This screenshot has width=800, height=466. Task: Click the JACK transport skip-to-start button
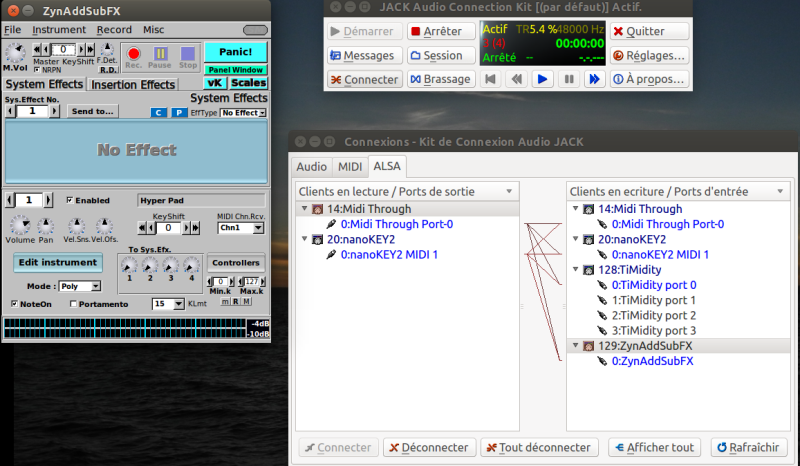490,79
